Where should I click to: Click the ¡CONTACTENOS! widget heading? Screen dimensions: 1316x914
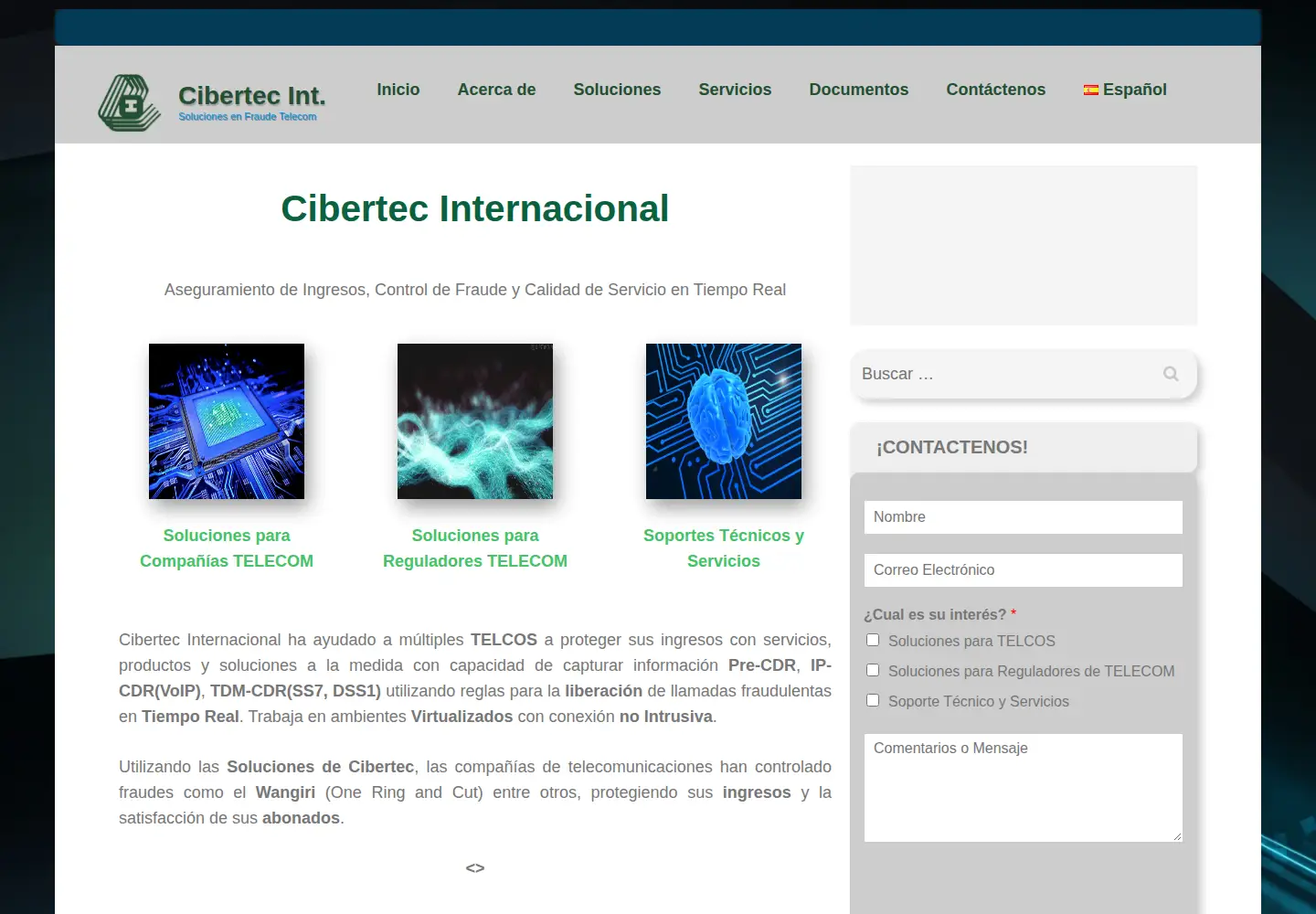[x=952, y=447]
